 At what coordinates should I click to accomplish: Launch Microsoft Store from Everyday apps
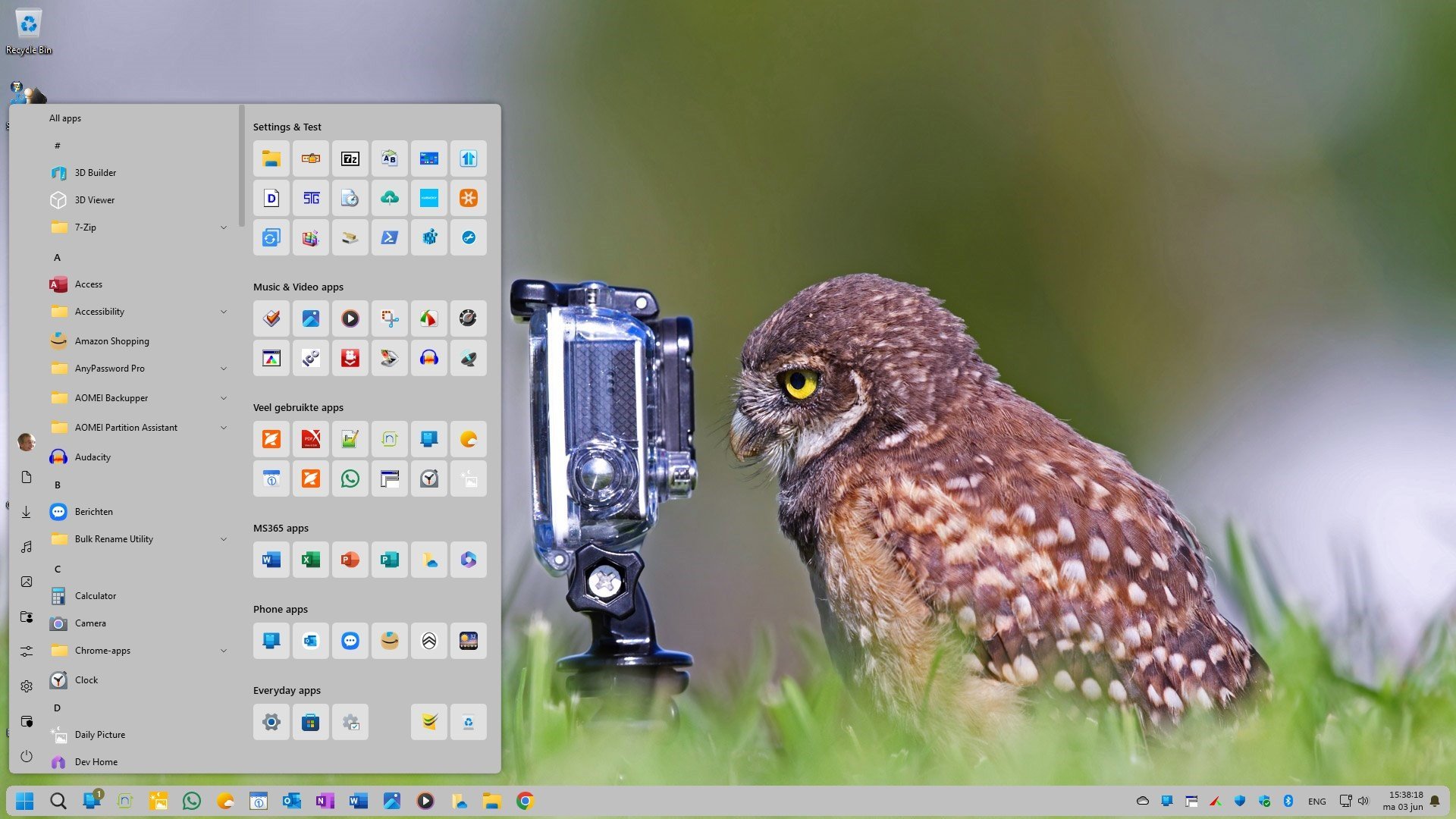tap(310, 722)
